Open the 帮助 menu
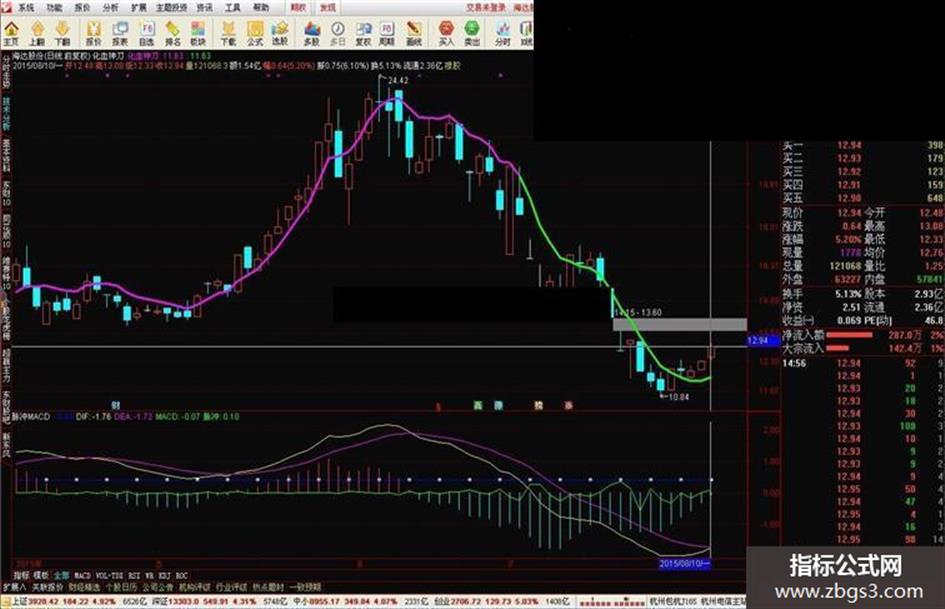 tap(261, 8)
